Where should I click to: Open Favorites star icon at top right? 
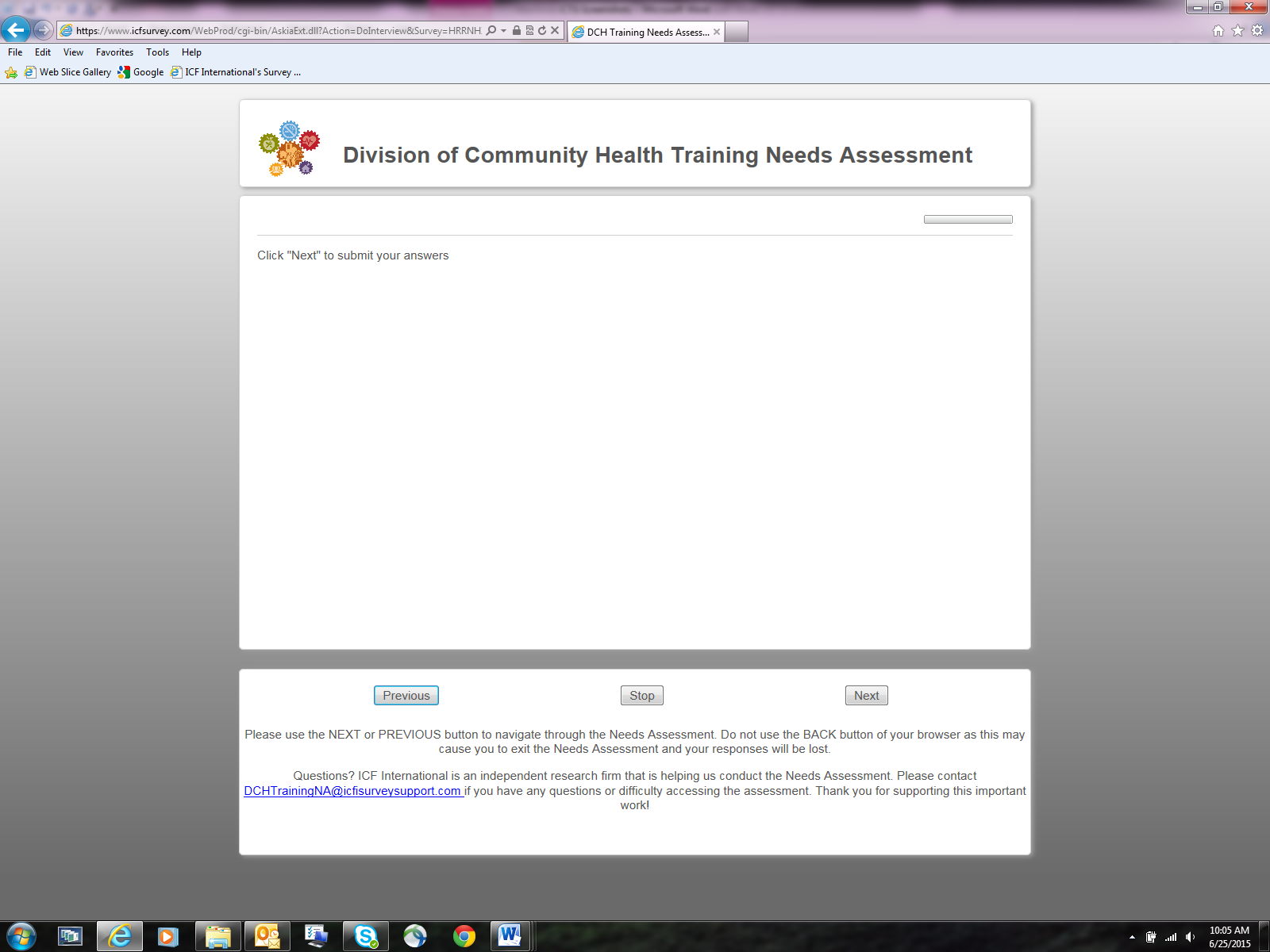1237,31
